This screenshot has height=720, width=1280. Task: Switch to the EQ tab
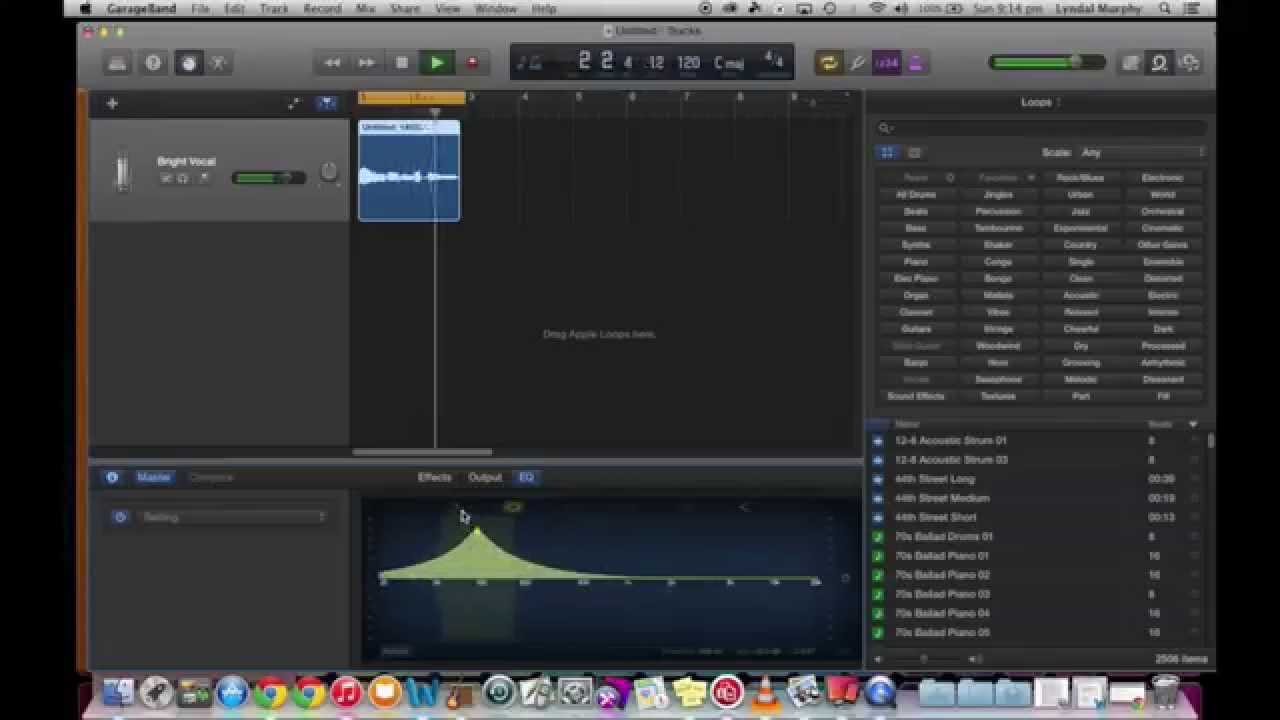coord(526,478)
